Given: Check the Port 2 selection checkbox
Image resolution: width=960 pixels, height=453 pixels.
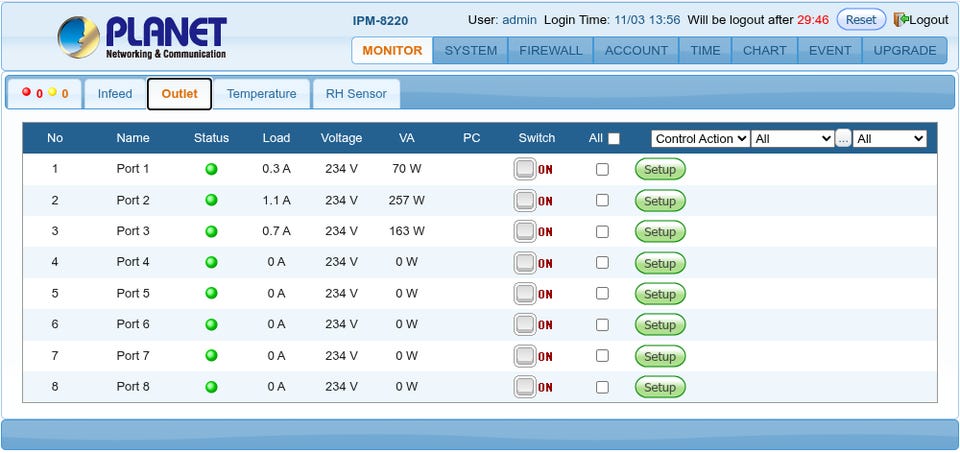Looking at the screenshot, I should (x=602, y=200).
